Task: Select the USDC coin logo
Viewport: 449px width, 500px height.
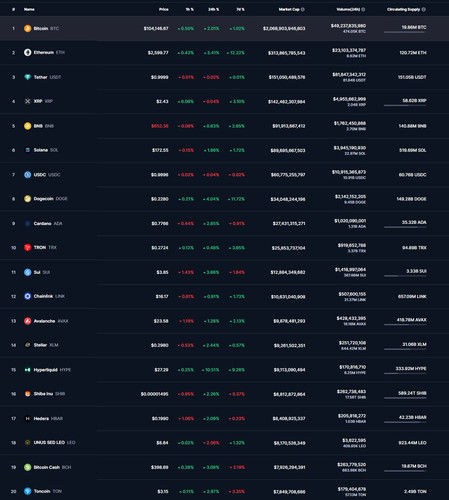Action: pos(28,175)
